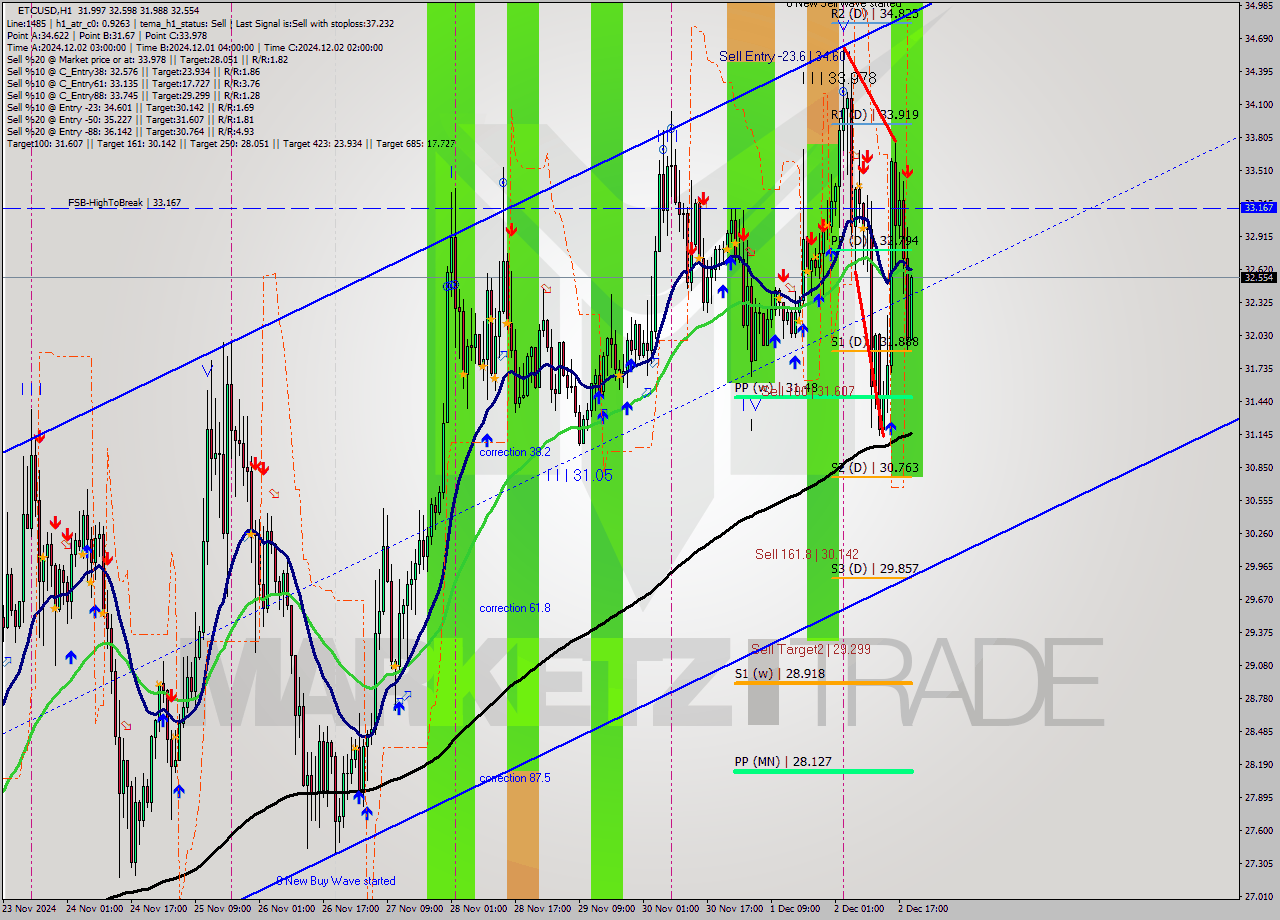Click the '29 Nov 09:00' time axis label
The height and width of the screenshot is (920, 1280).
coord(607,909)
